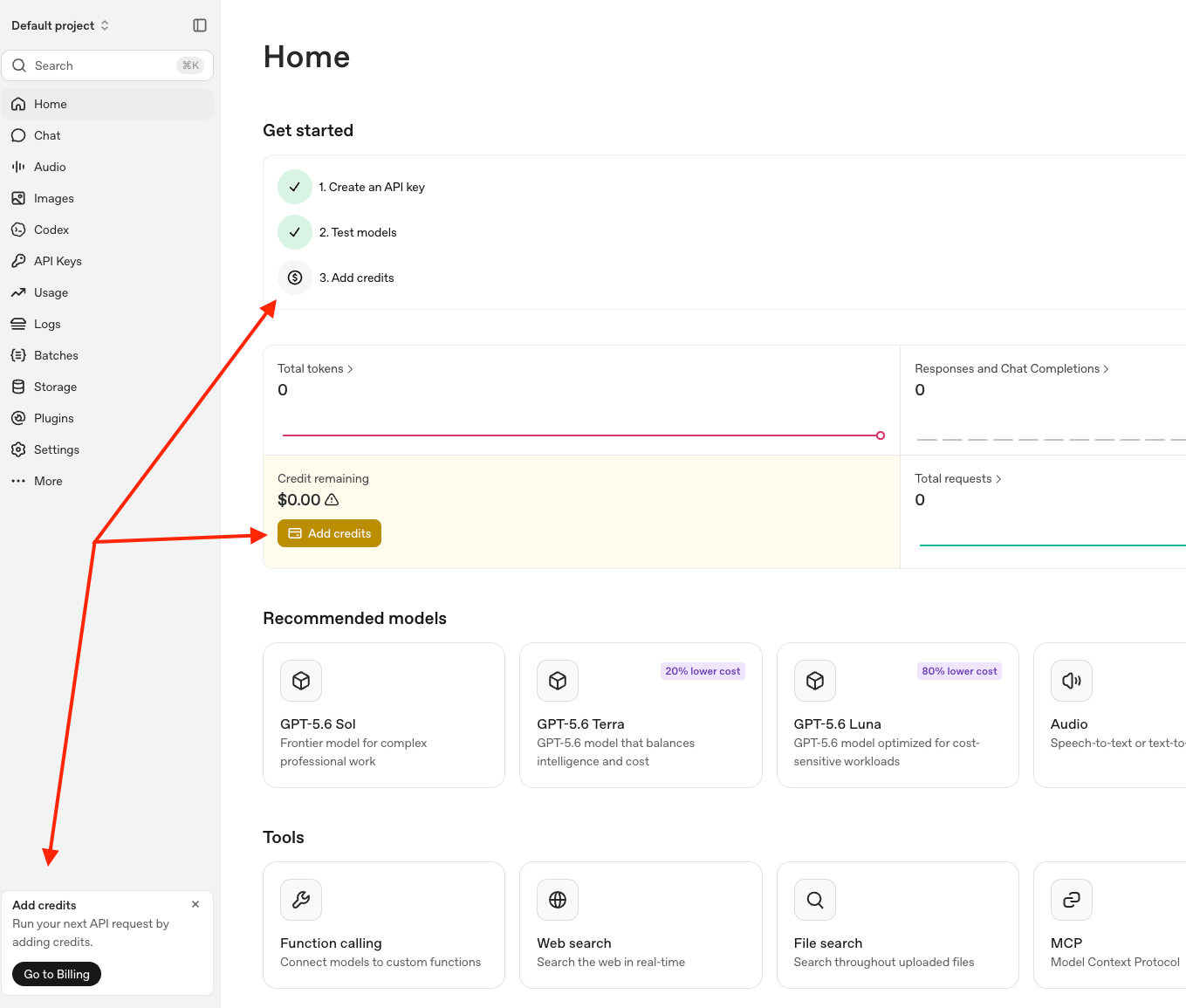Open the Chat page from sidebar
Viewport: 1186px width, 1008px height.
[107, 135]
